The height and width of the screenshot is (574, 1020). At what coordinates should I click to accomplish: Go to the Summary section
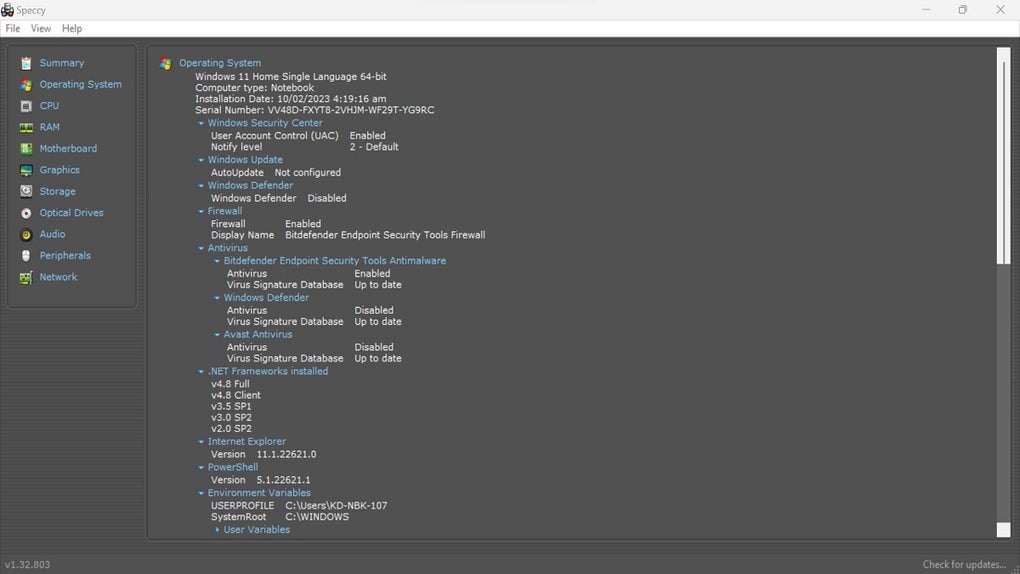(x=62, y=63)
